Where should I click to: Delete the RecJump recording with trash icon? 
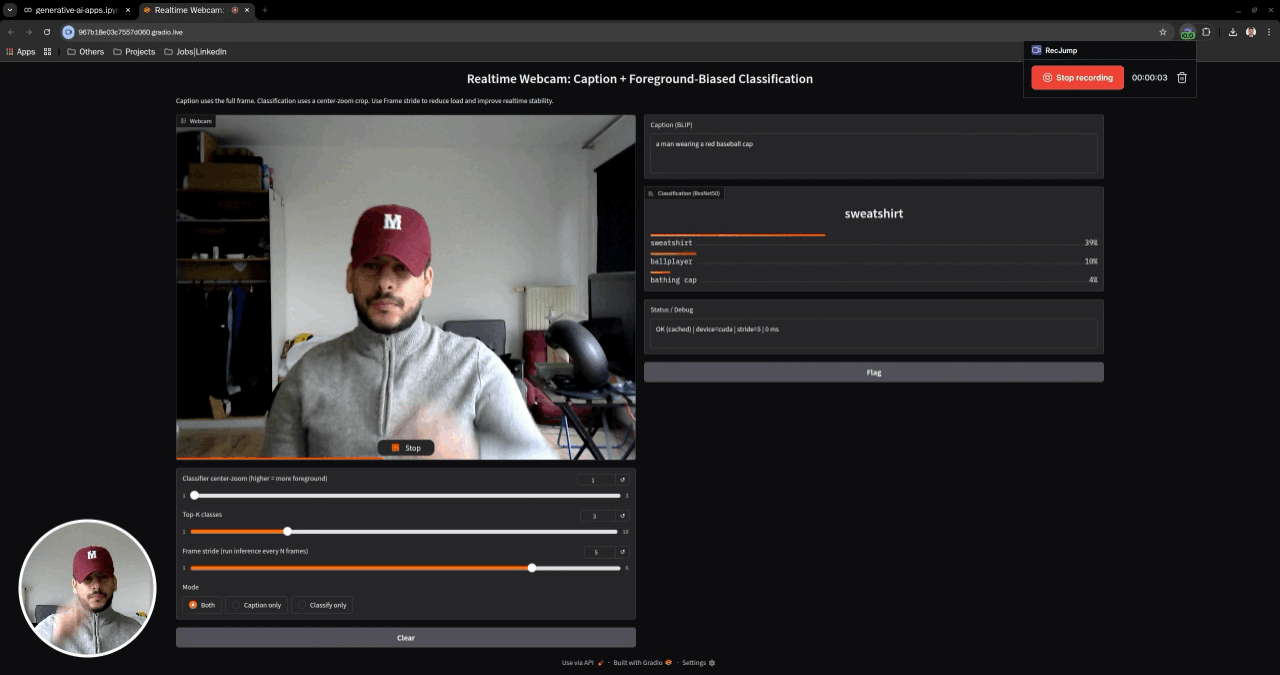(x=1181, y=78)
